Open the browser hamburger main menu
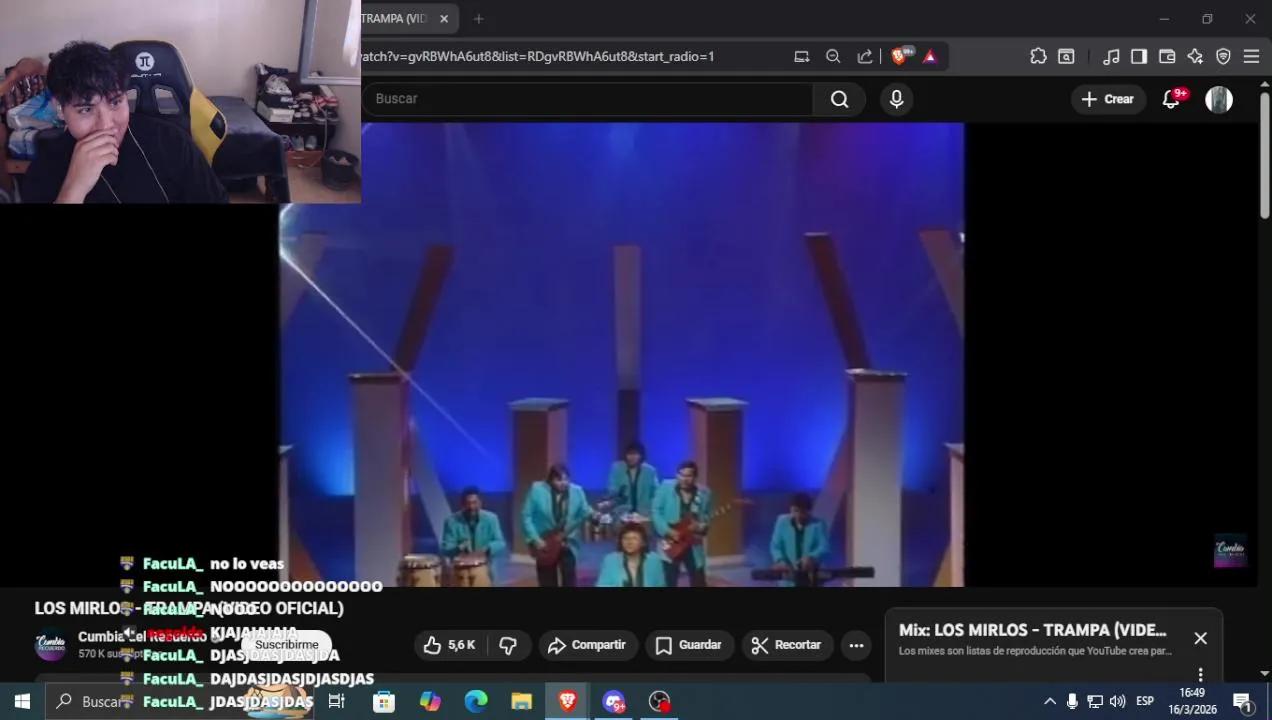The image size is (1272, 720). point(1251,57)
